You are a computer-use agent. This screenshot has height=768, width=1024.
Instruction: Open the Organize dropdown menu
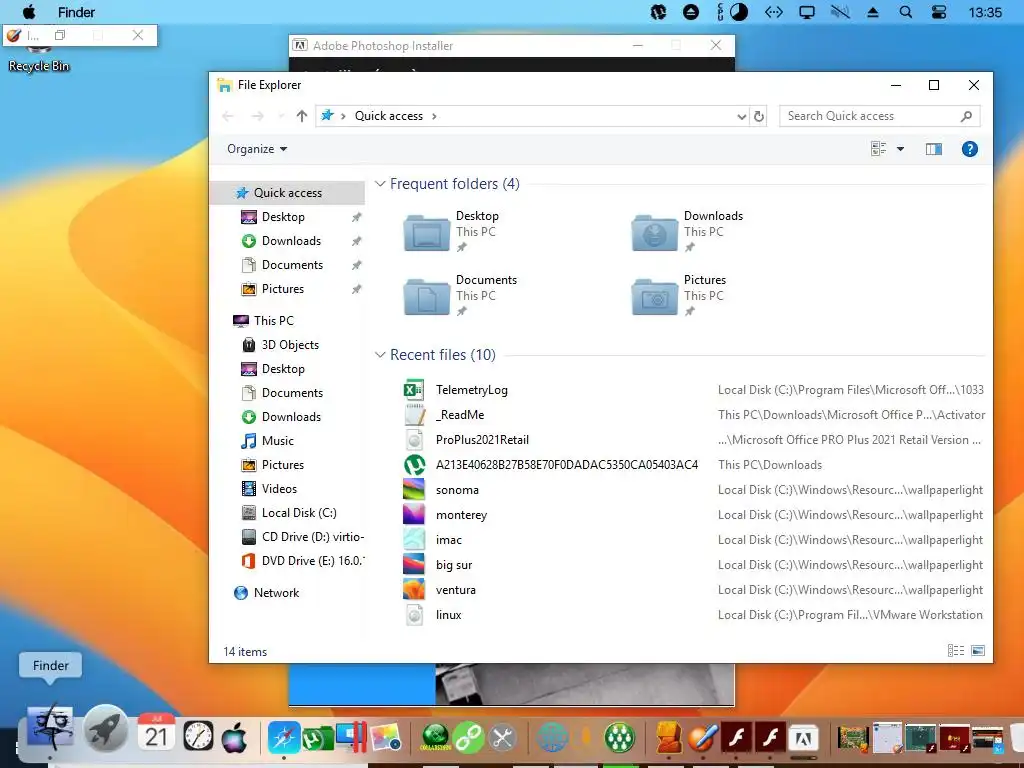pyautogui.click(x=257, y=149)
